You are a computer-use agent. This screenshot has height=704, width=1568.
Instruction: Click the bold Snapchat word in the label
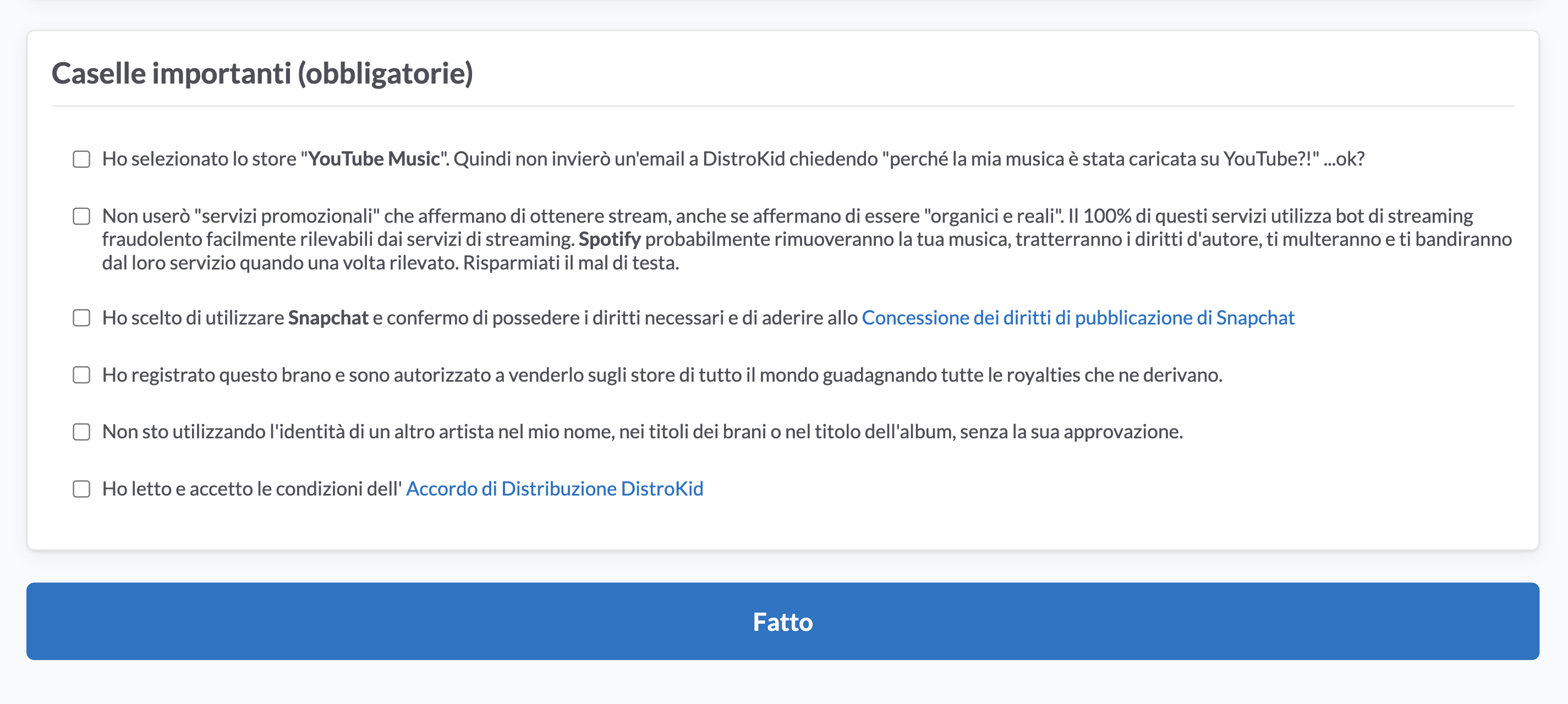[328, 317]
